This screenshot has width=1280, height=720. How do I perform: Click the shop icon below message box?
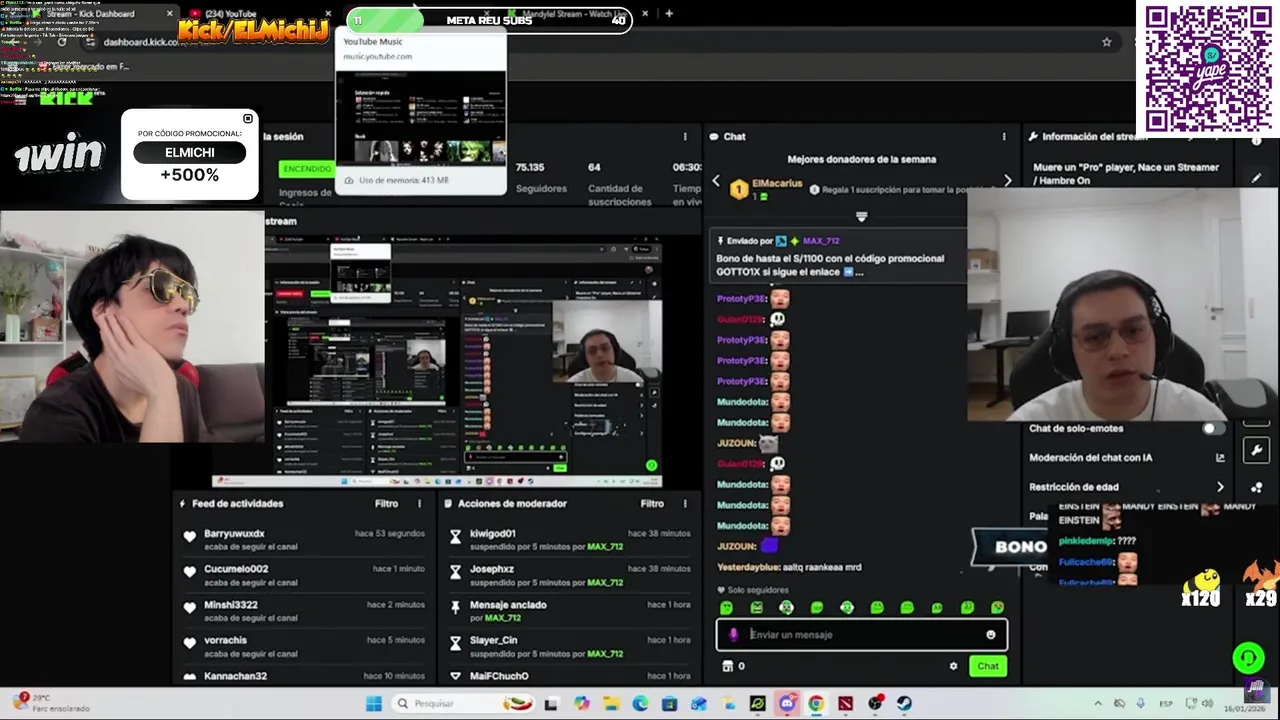[x=727, y=666]
